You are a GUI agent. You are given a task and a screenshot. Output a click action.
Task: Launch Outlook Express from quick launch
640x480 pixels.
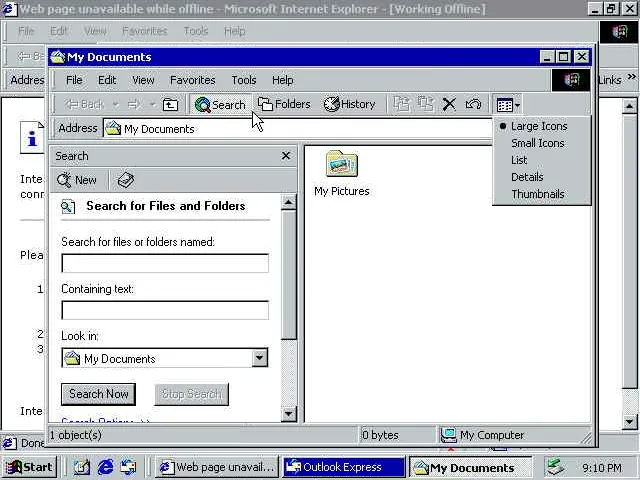pyautogui.click(x=128, y=467)
